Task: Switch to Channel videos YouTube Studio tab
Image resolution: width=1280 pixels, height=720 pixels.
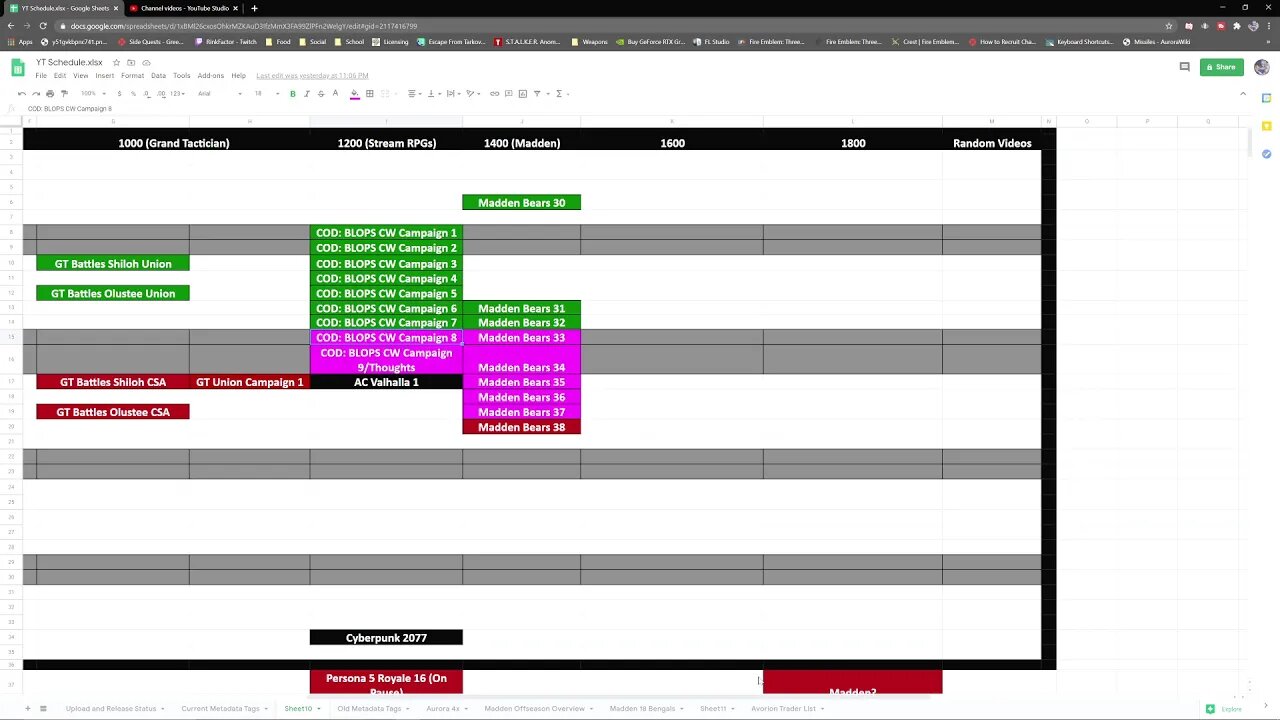Action: (x=182, y=8)
